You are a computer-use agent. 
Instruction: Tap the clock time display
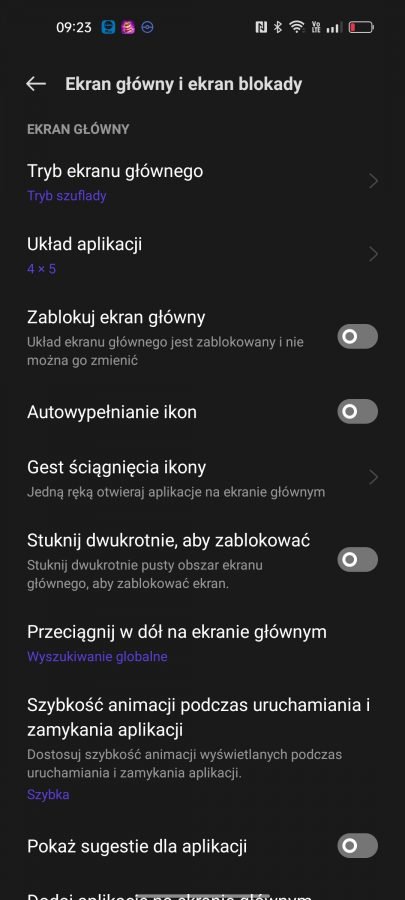(74, 27)
